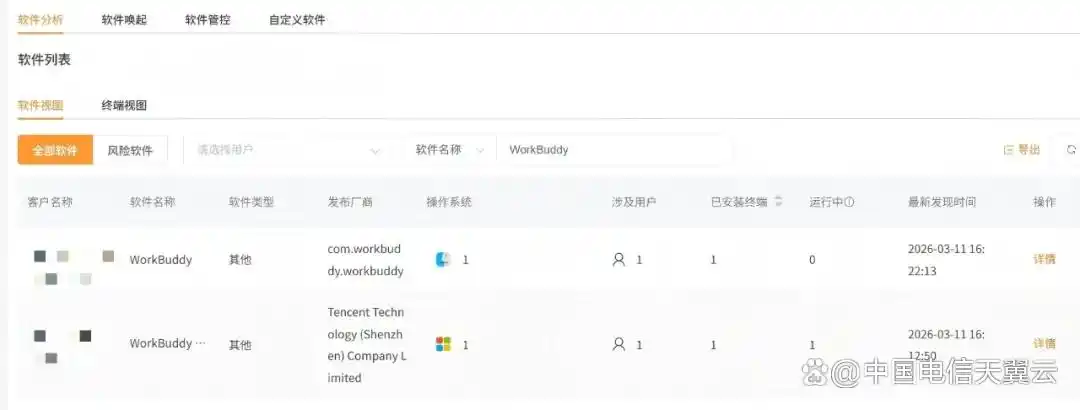This screenshot has width=1080, height=410.
Task: Click the user icon in Tencent row
Action: (x=619, y=345)
